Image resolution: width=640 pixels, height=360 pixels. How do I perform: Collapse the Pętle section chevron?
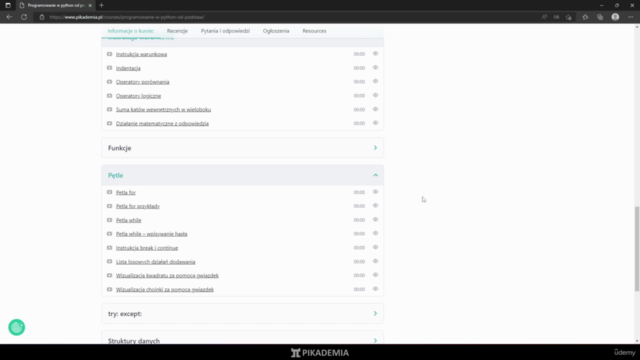(x=375, y=175)
